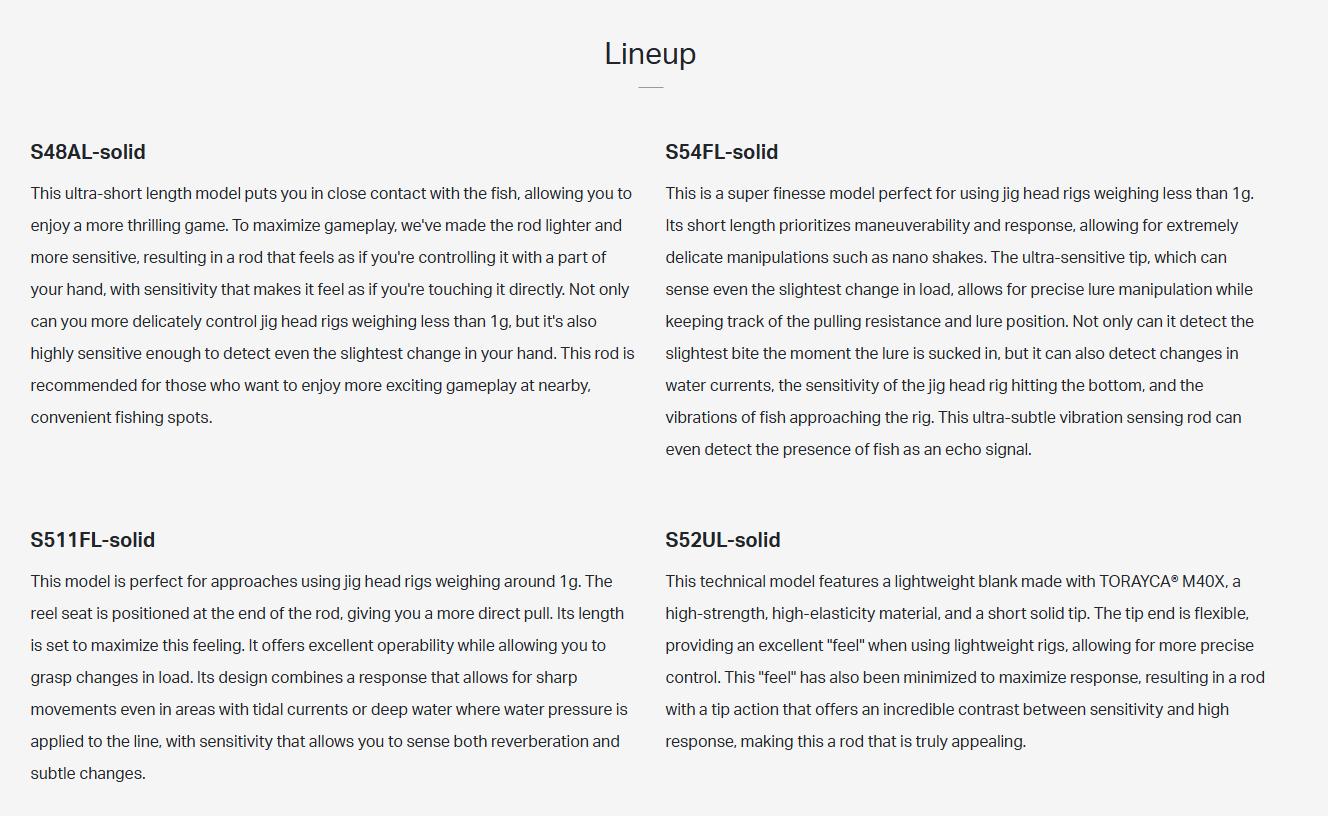Click the words "convenient fishing spots"
Screen dimensions: 1328x816
coord(121,417)
